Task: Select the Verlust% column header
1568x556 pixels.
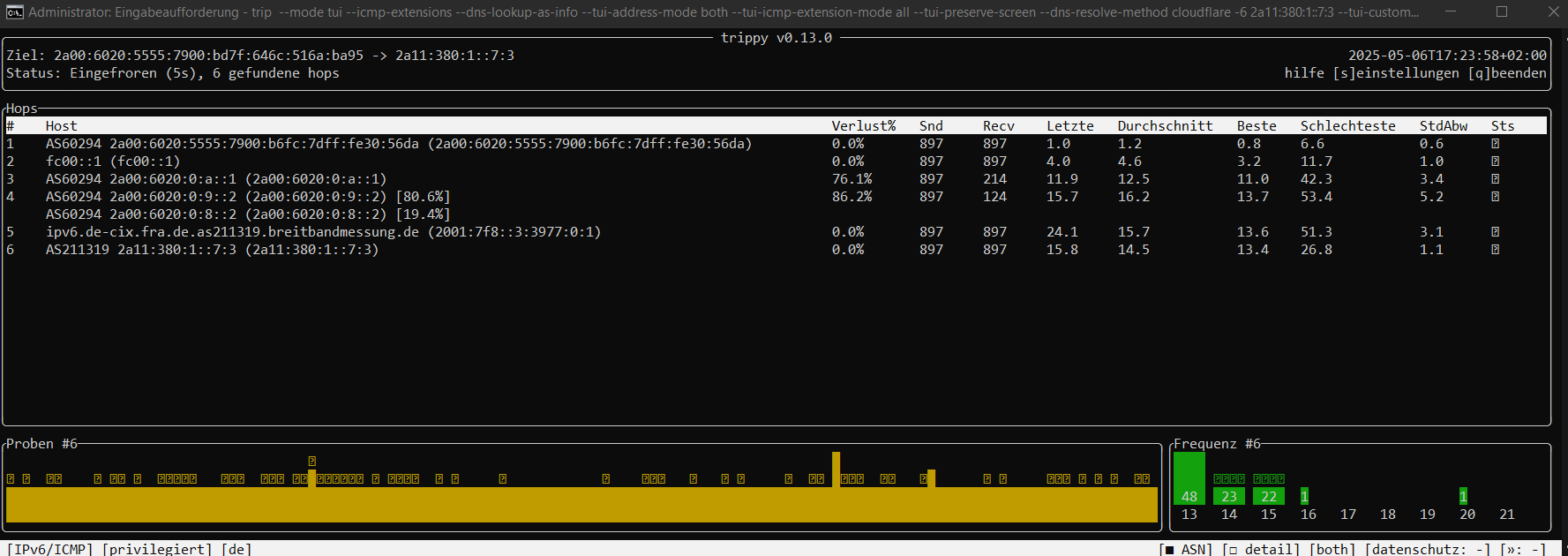Action: (864, 126)
